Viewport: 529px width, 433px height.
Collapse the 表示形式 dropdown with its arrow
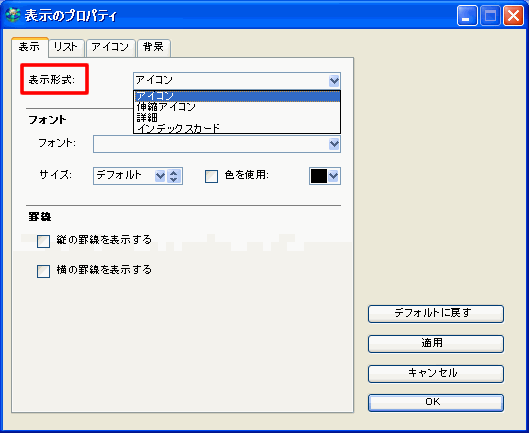334,81
